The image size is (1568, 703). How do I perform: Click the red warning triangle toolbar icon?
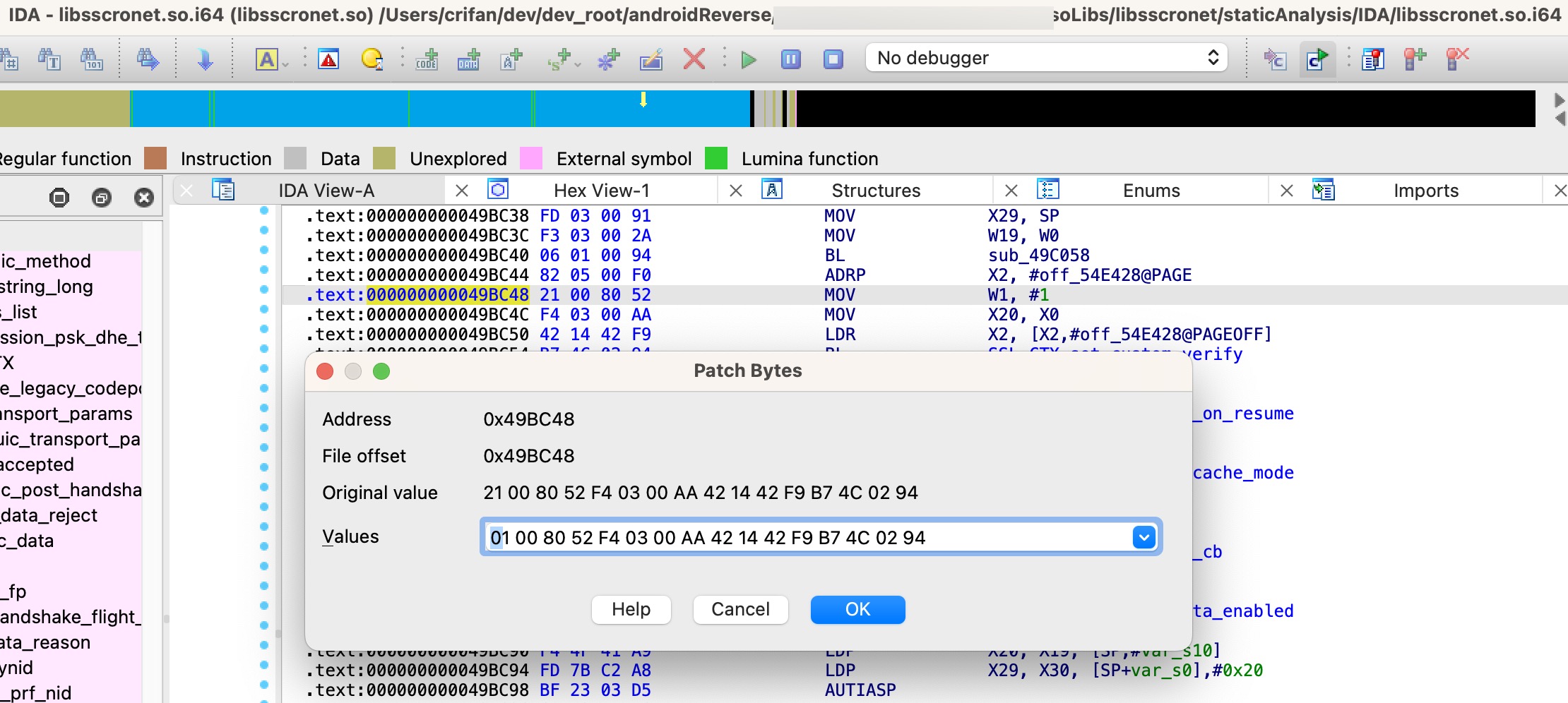tap(328, 59)
